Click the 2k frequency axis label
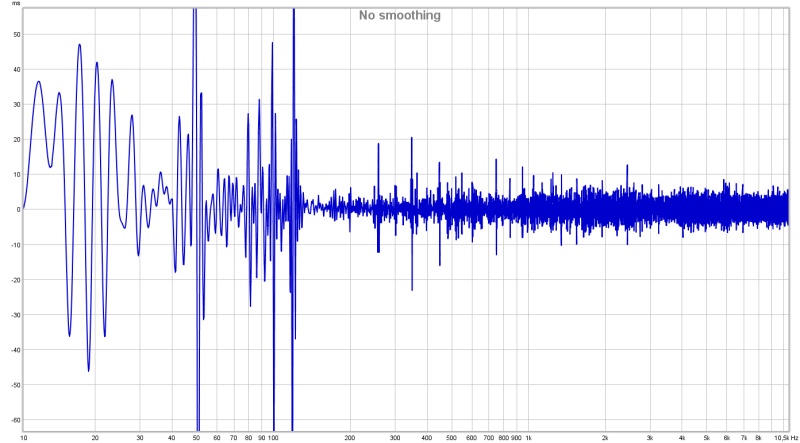Image resolution: width=800 pixels, height=443 pixels. (605, 438)
